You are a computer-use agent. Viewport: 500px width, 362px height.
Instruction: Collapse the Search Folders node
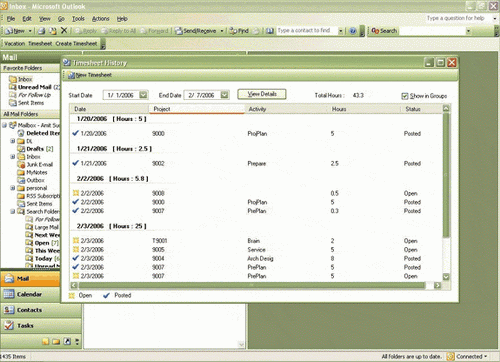(x=13, y=211)
